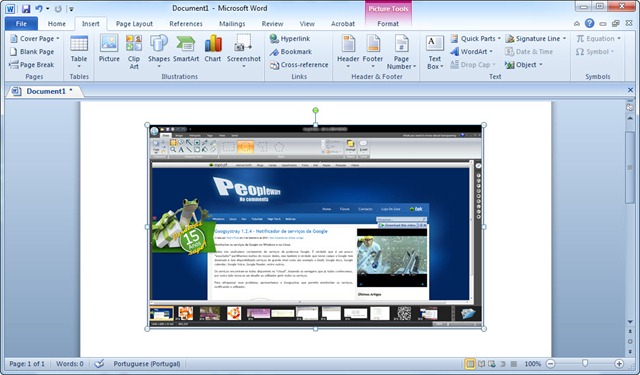
Task: Add a Bookmark from Links group
Action: (x=291, y=52)
